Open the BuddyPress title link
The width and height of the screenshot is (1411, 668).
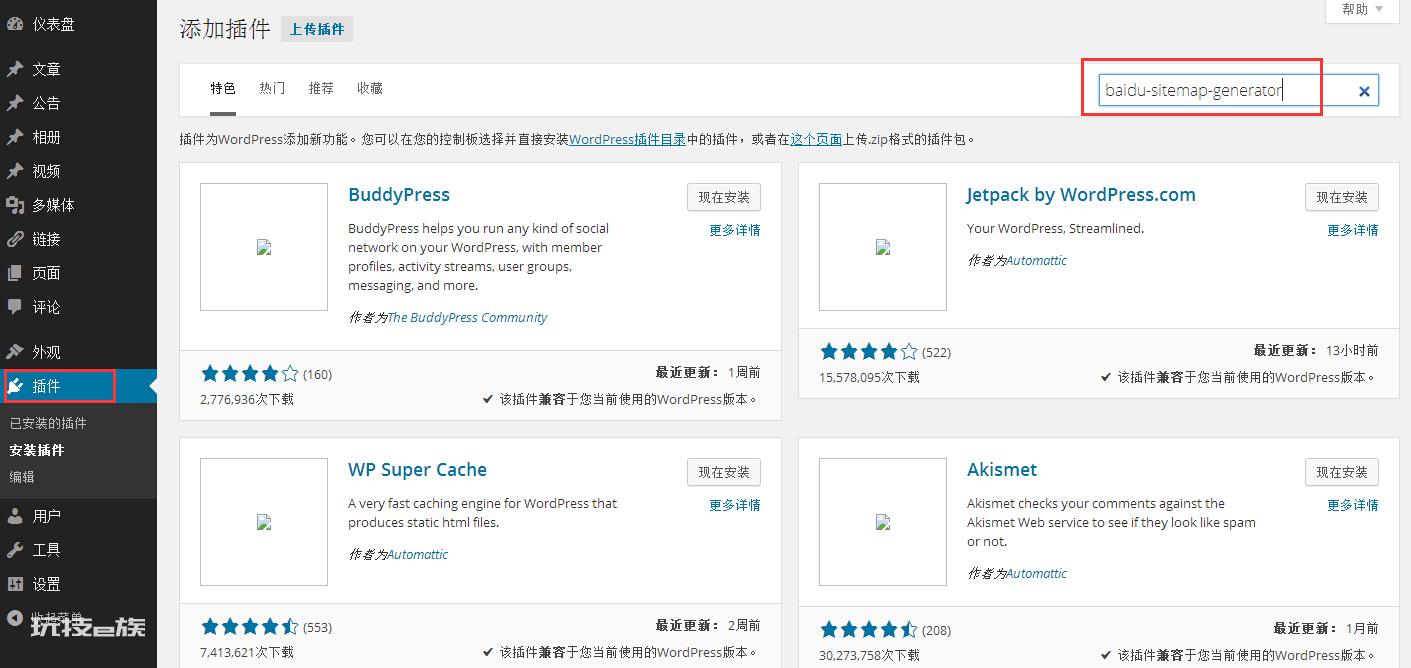pos(399,195)
